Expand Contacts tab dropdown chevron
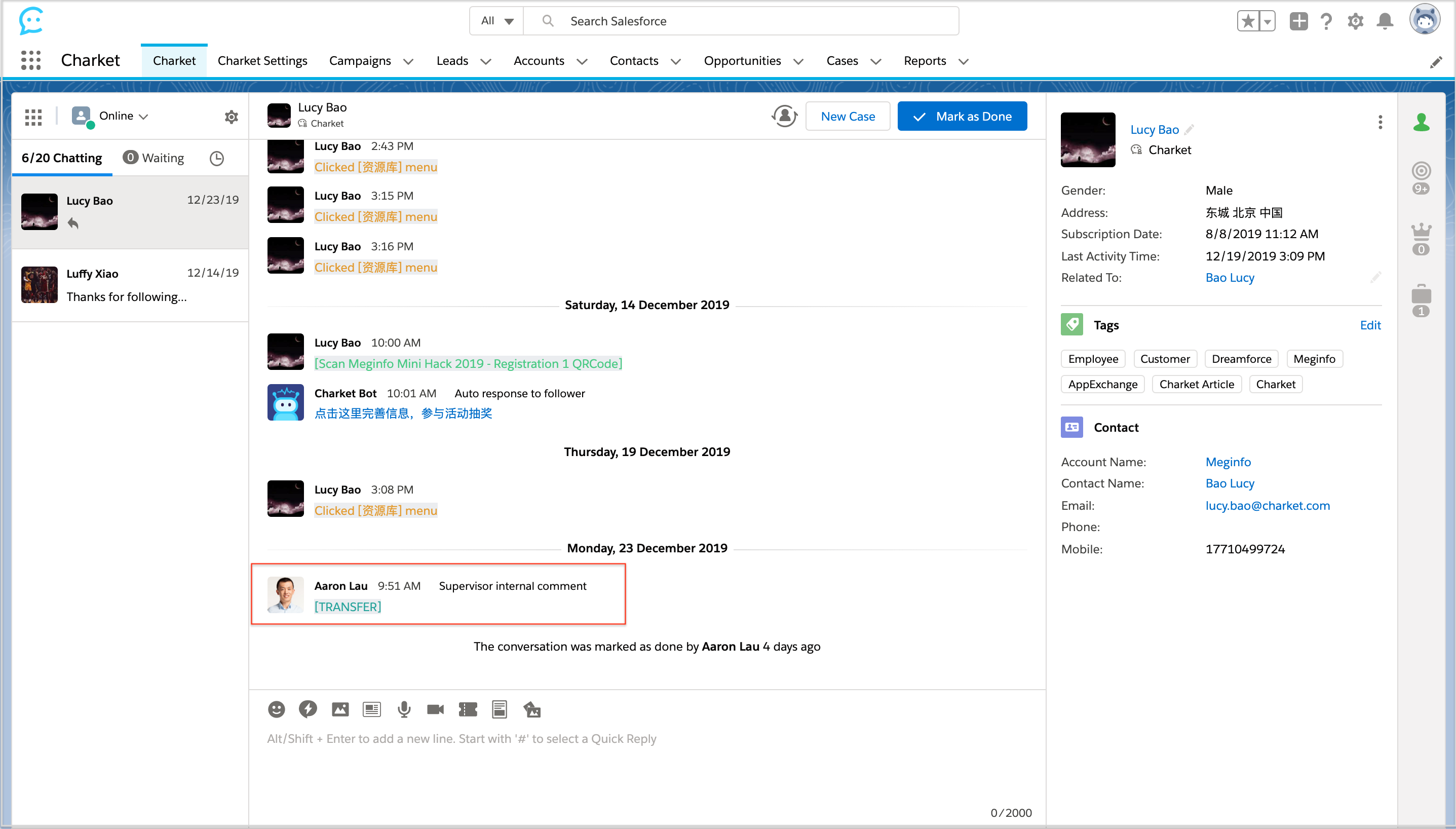This screenshot has width=1456, height=829. (x=676, y=61)
